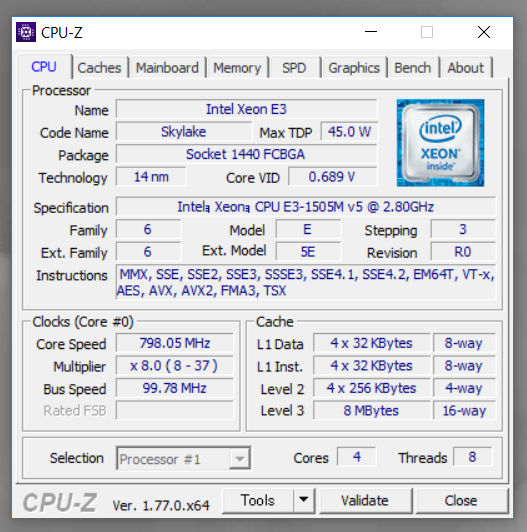This screenshot has height=532, width=527.
Task: Click the Core VID value 0.689 V
Action: [x=332, y=177]
